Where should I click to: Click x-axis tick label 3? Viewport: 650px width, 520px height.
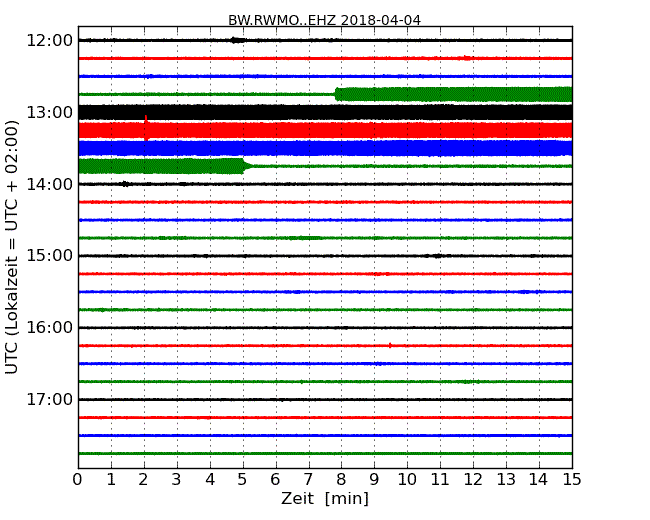177,480
